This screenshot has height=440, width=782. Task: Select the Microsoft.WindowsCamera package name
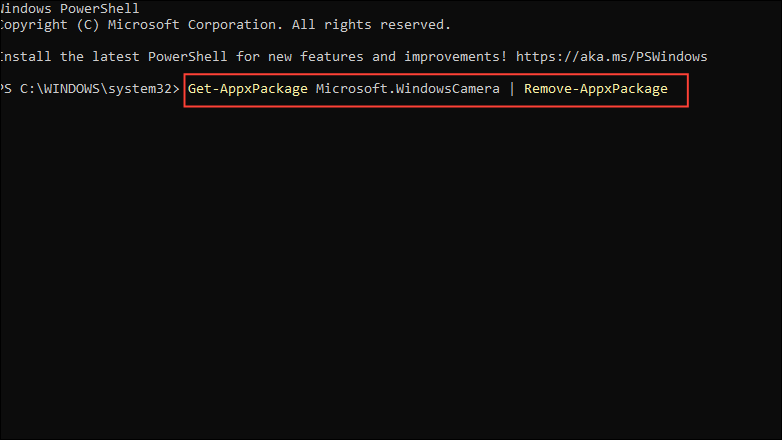pos(407,89)
